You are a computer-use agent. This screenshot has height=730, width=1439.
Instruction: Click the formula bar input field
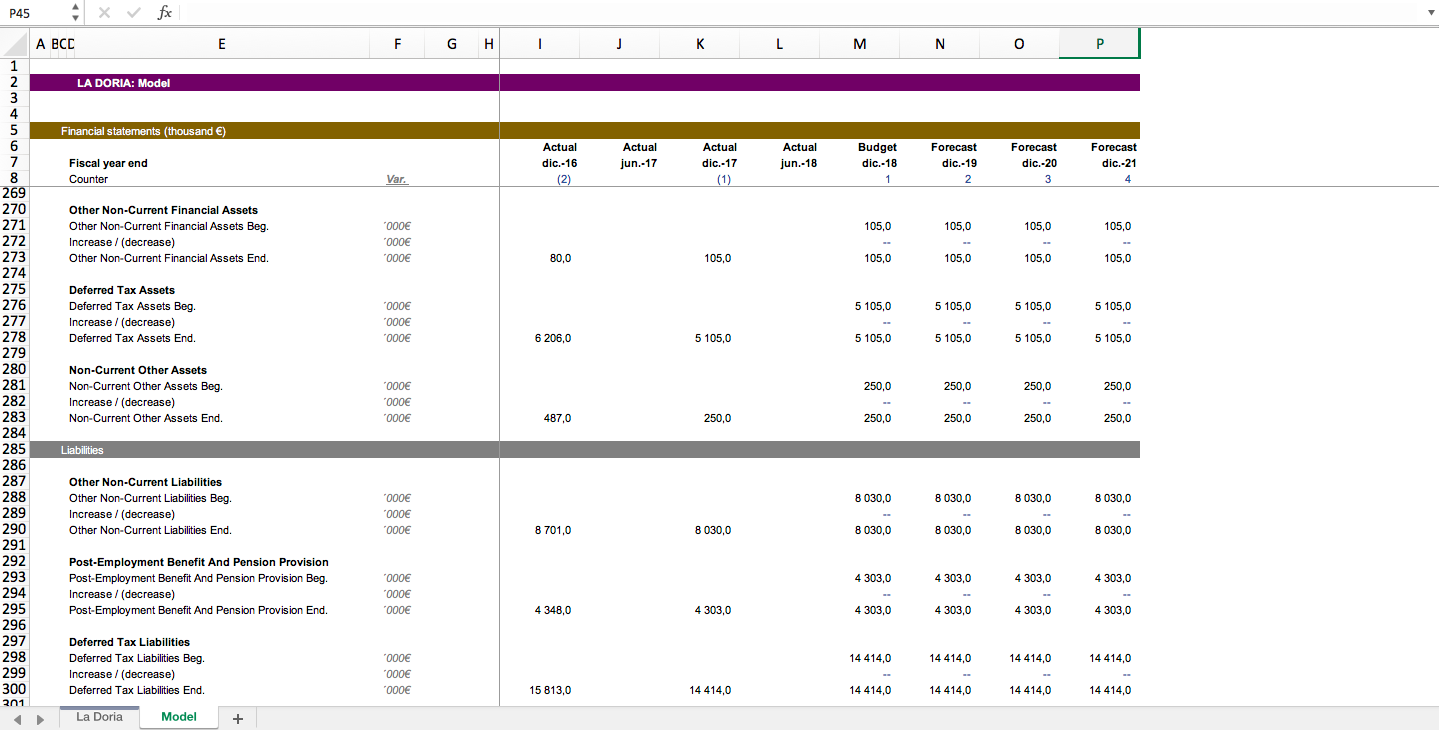800,13
